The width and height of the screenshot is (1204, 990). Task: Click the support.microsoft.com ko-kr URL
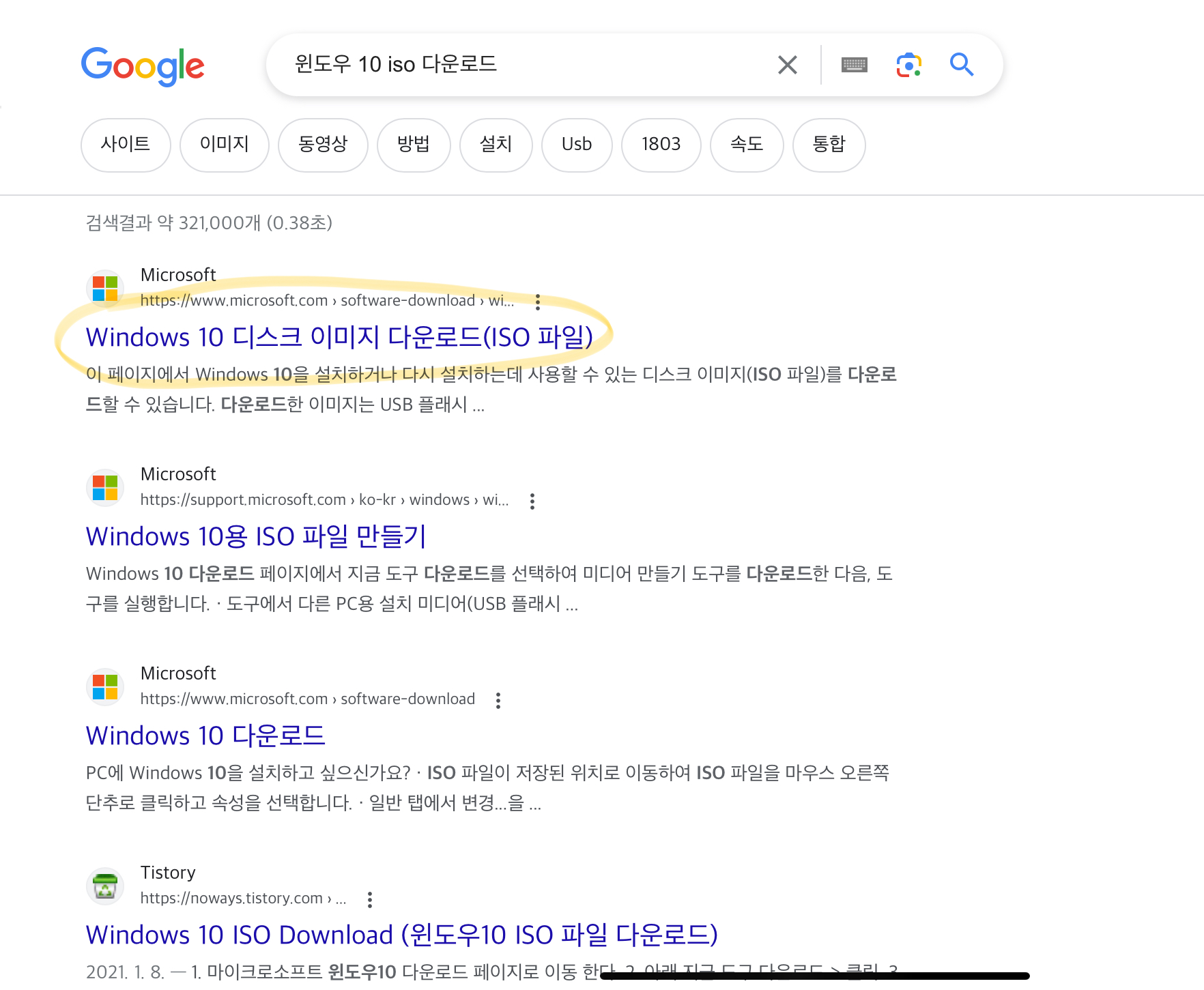[324, 499]
